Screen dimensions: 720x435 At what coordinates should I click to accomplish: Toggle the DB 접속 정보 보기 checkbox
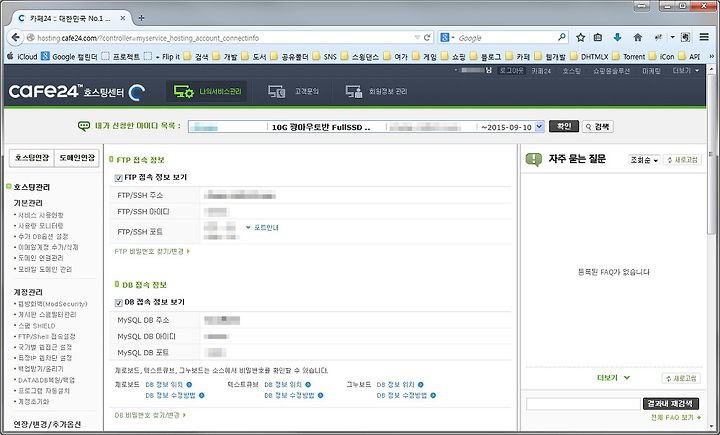point(118,303)
